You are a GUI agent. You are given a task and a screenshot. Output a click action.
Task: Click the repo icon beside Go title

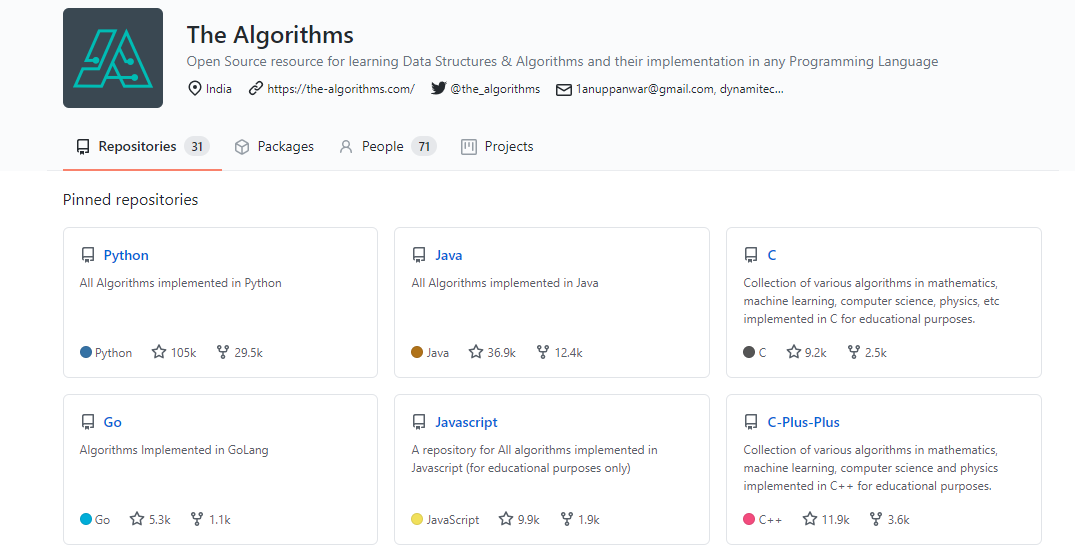88,423
